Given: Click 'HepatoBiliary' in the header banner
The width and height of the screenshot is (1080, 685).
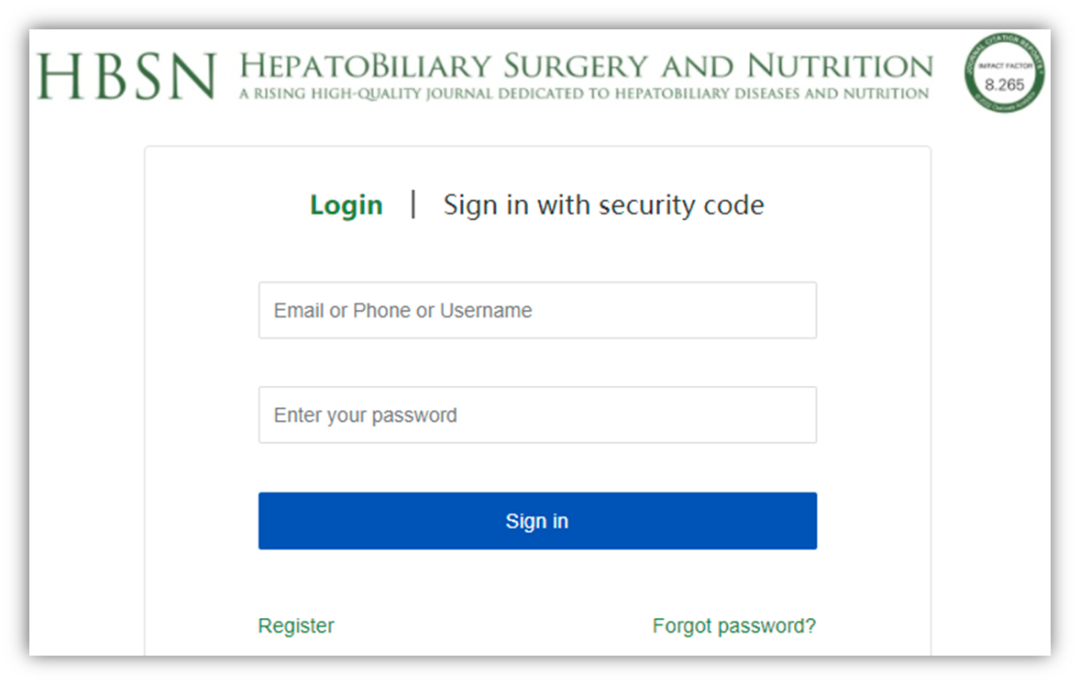Looking at the screenshot, I should pyautogui.click(x=366, y=67).
